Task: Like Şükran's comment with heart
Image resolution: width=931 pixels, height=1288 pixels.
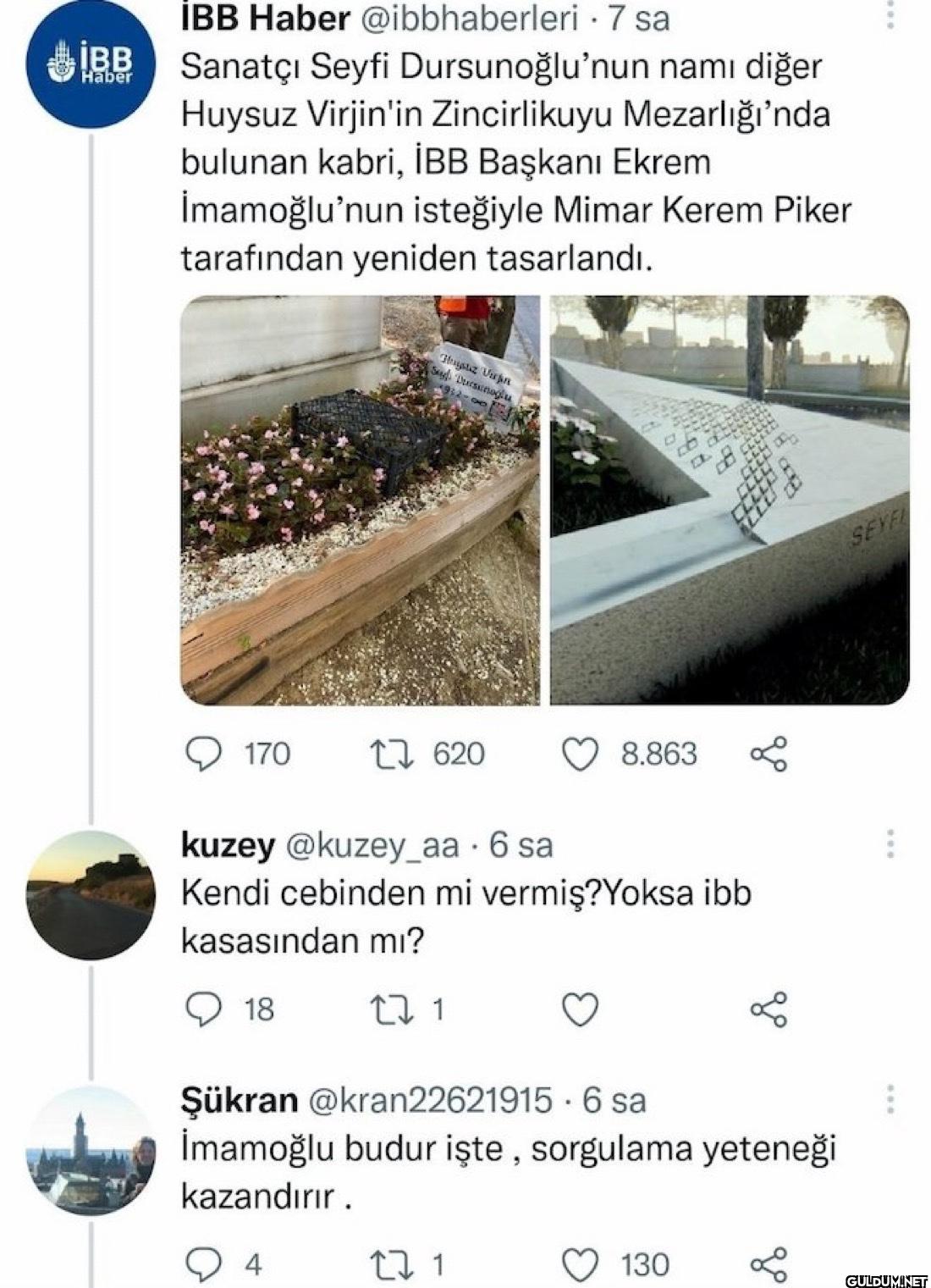Action: (x=581, y=1265)
